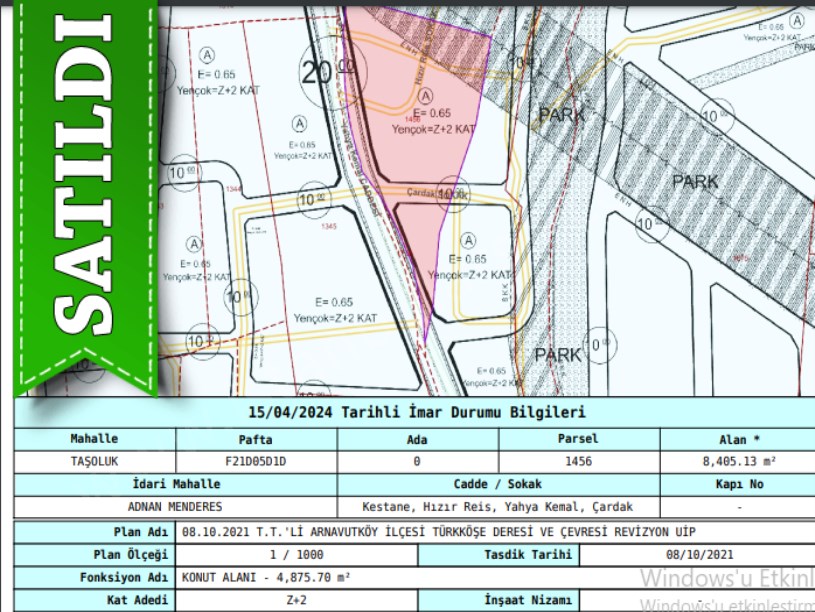Click the KONUT ALANI function value

pos(267,577)
